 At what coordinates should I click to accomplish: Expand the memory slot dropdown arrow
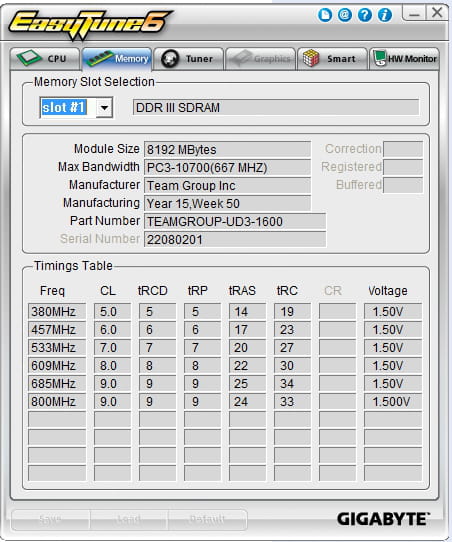tap(104, 108)
